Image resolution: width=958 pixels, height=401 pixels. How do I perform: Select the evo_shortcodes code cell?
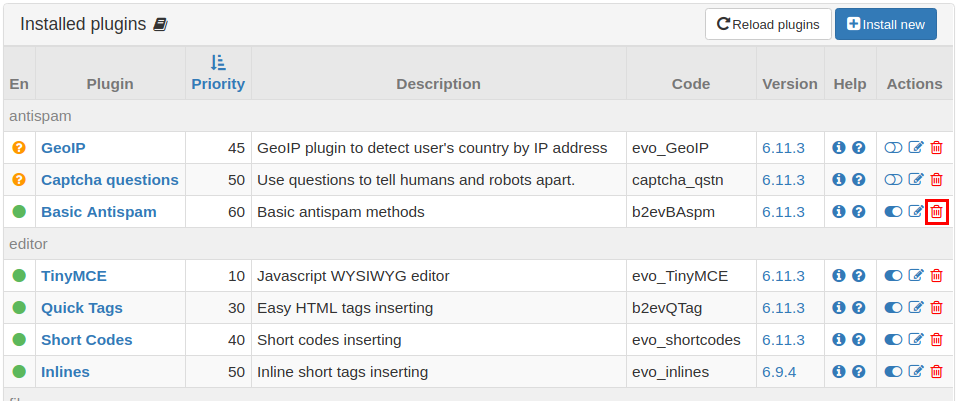coord(692,340)
